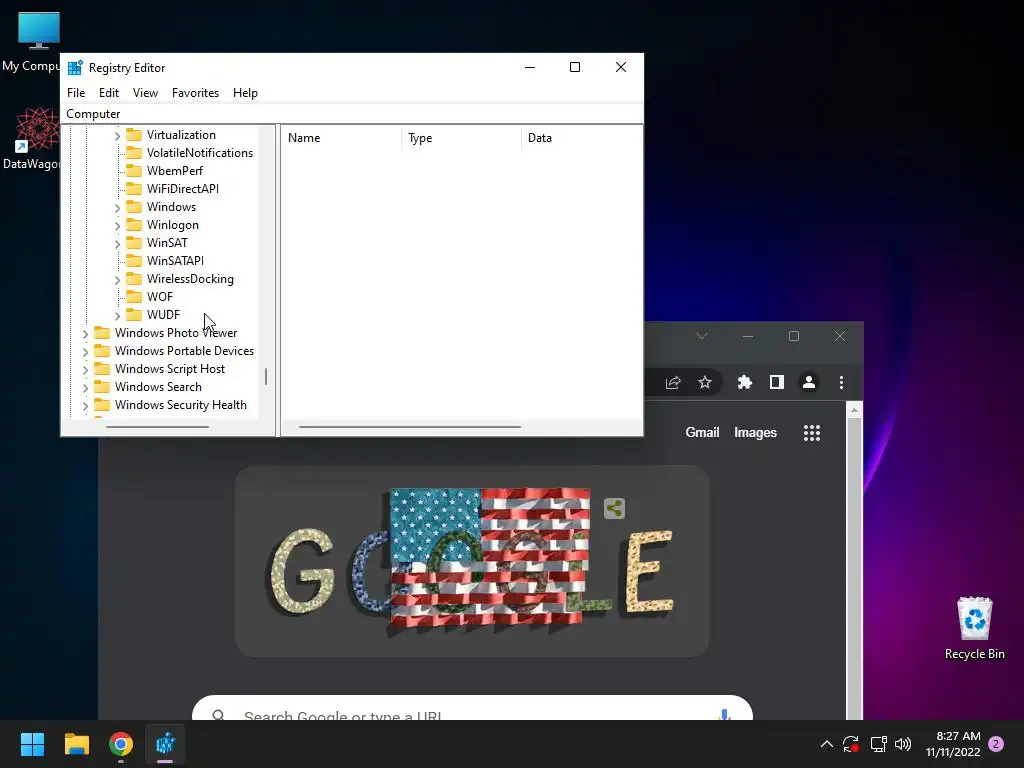
Task: Switch to Chrome from the taskbar
Action: [x=121, y=744]
